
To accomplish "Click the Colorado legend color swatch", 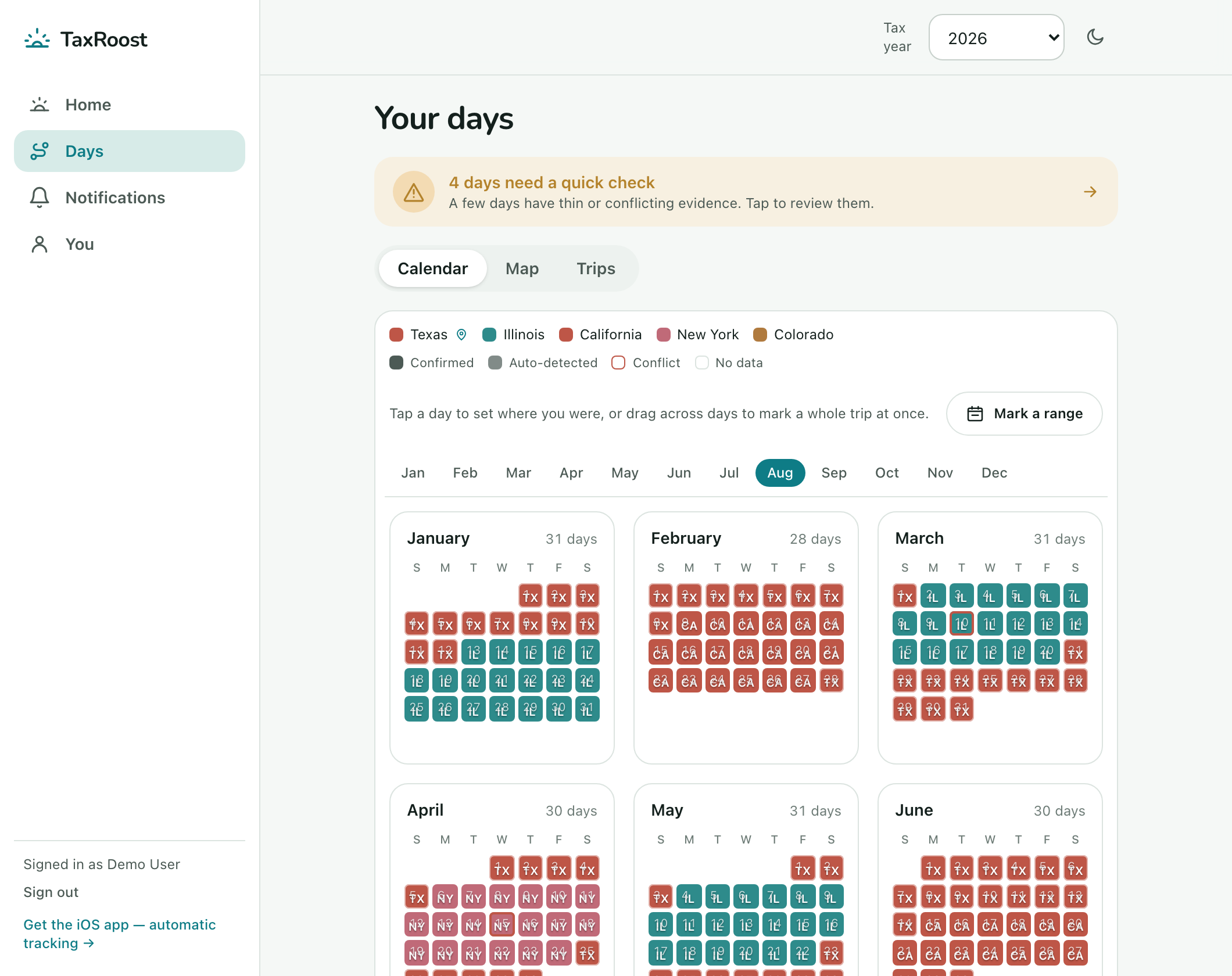I will [760, 335].
